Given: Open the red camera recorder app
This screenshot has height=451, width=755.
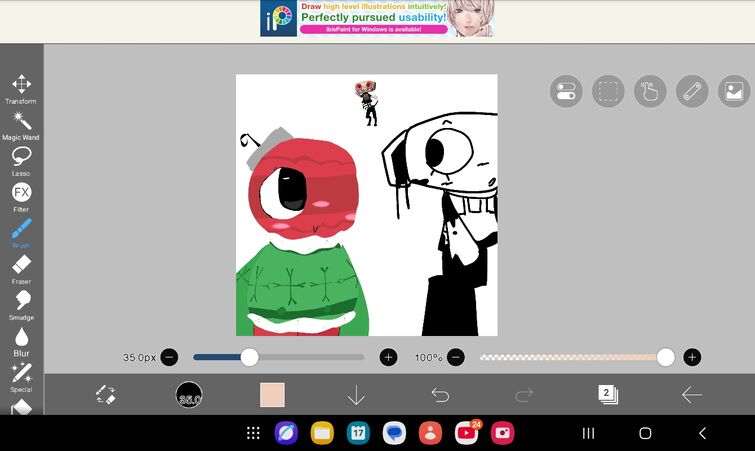Looking at the screenshot, I should coord(503,433).
